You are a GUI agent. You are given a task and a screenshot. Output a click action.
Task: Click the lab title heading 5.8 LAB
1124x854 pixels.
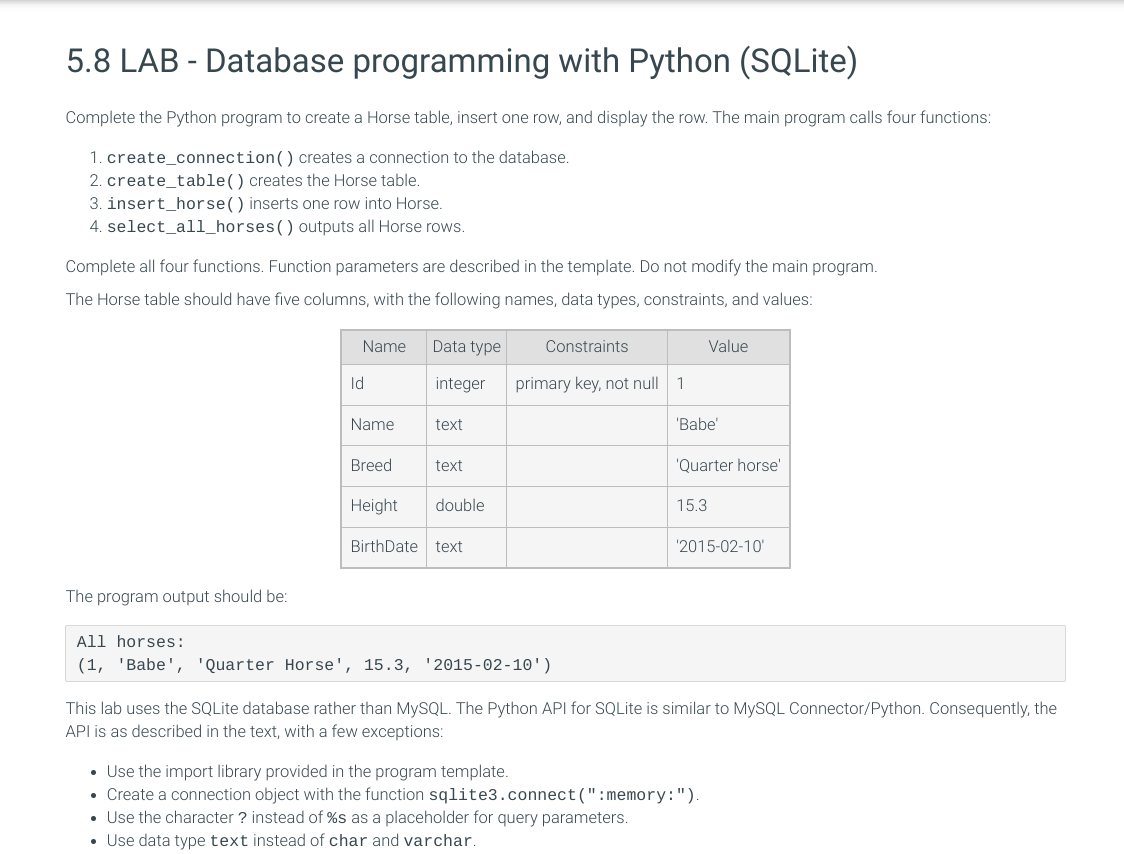click(461, 61)
